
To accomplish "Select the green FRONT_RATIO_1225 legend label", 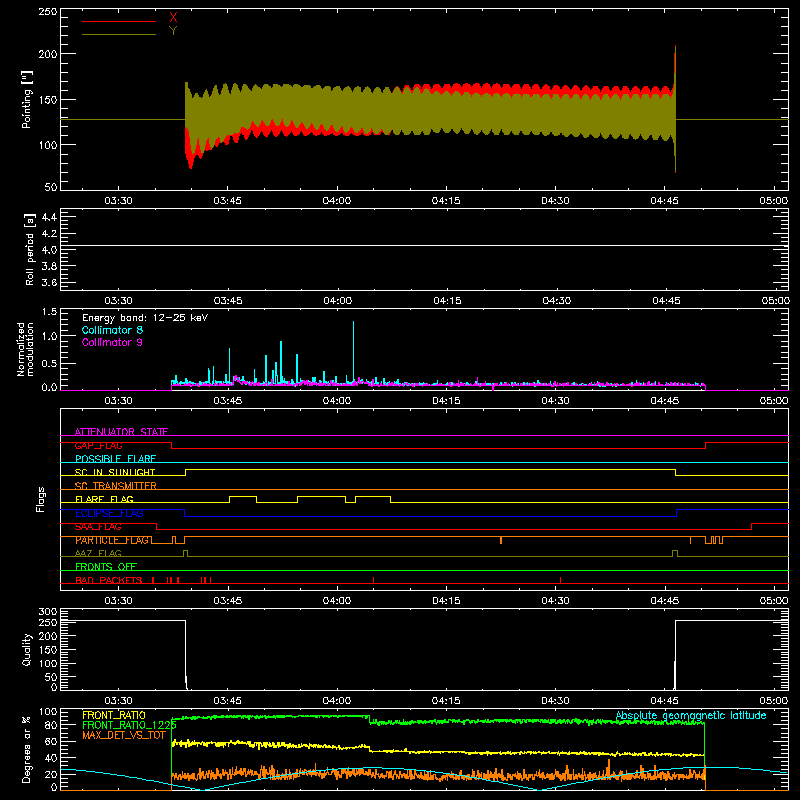I will click(129, 725).
